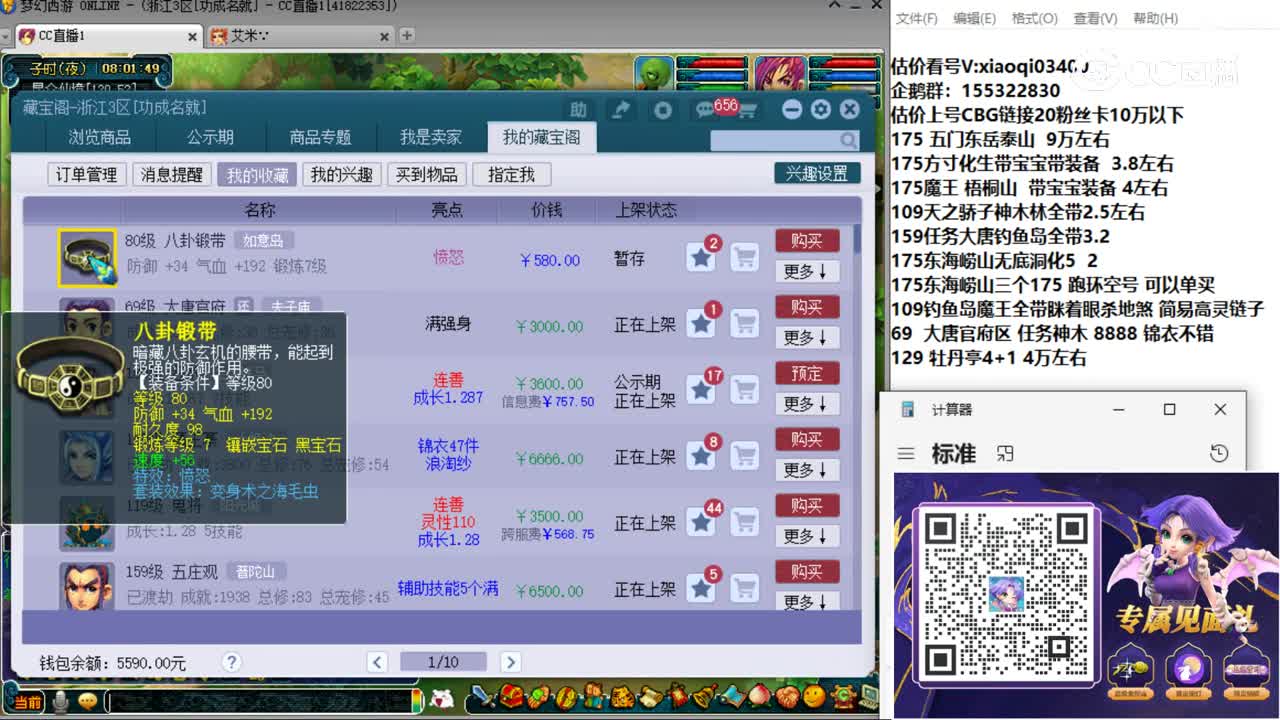Click the bell icon in game toolbar

[x=705, y=695]
